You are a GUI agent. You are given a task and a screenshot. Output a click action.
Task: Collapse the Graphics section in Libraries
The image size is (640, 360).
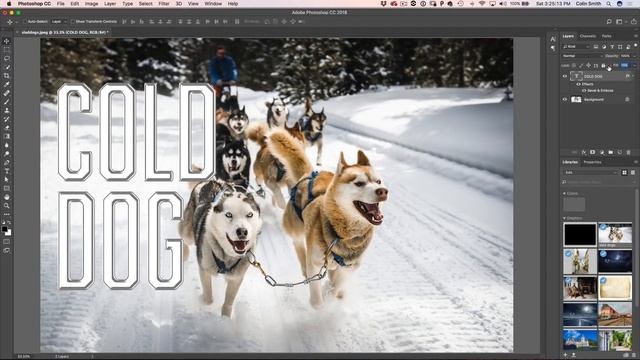[x=564, y=218]
